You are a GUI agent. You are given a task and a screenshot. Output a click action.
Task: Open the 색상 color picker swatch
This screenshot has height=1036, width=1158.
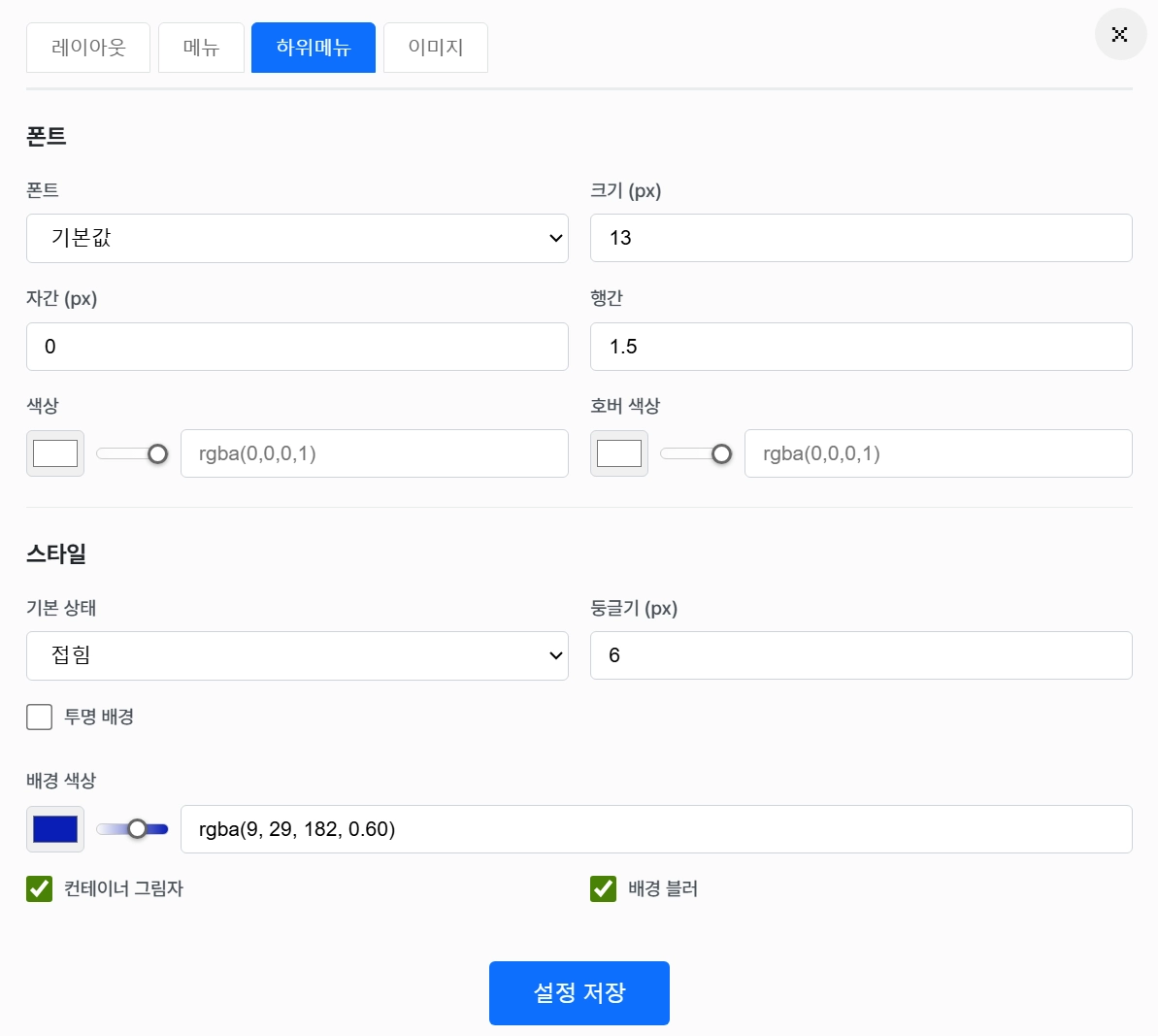54,452
